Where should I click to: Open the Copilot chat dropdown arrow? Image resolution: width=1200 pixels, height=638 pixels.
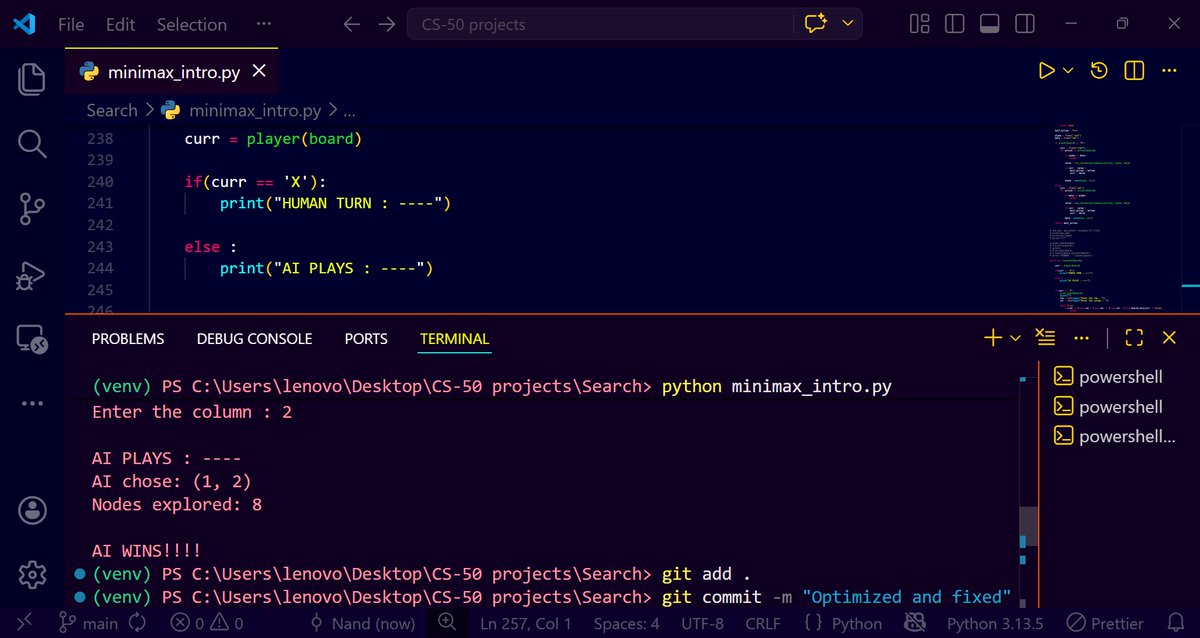click(848, 24)
